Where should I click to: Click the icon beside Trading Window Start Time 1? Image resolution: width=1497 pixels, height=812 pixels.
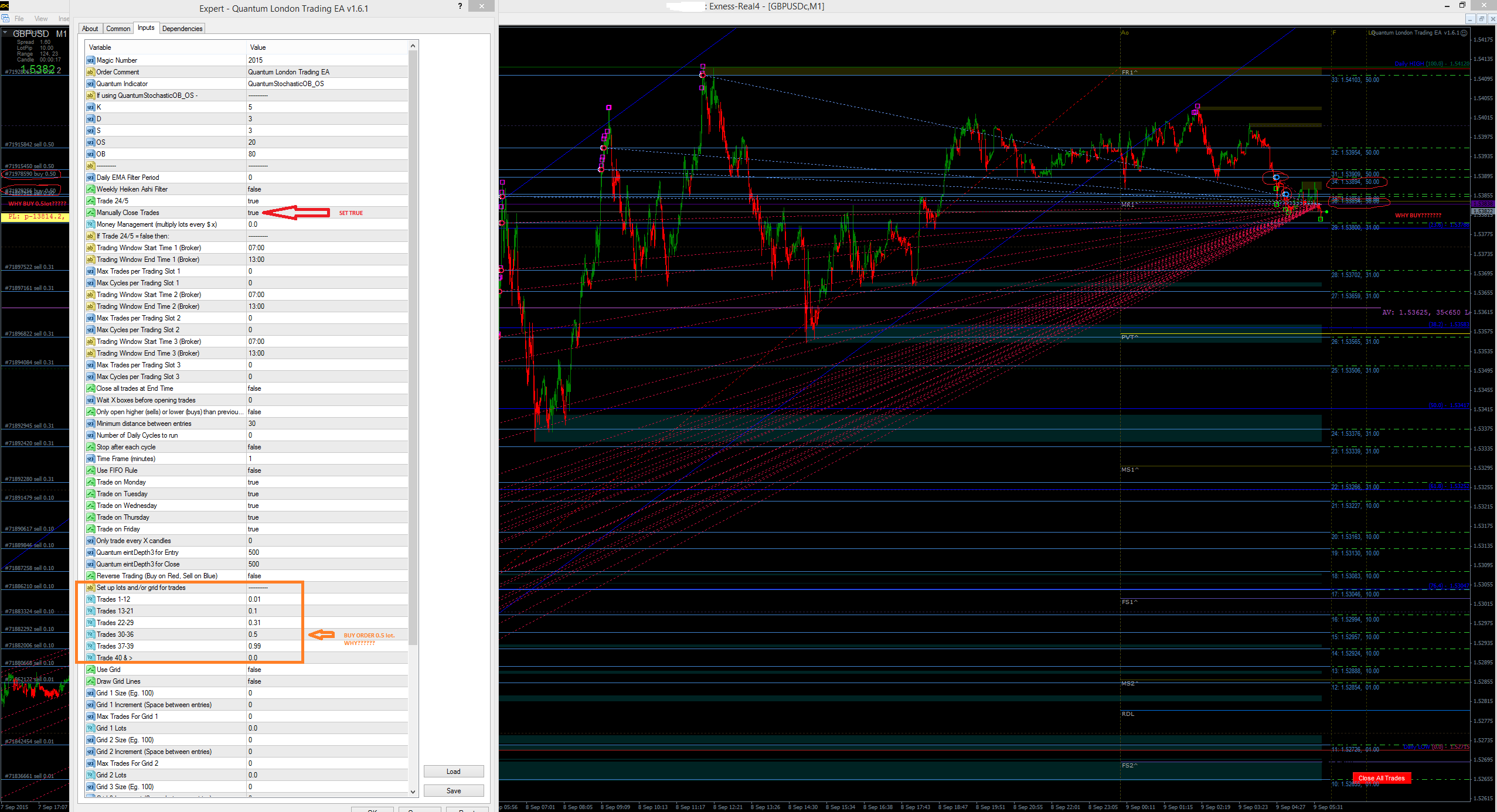coord(90,248)
